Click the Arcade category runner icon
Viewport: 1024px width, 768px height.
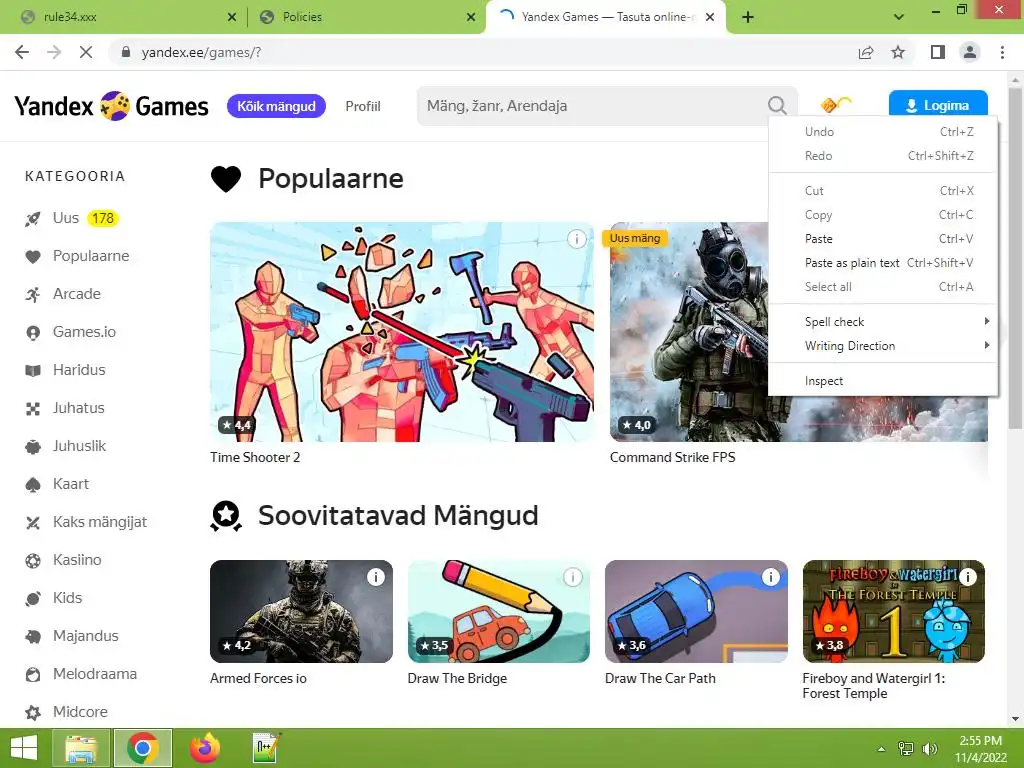point(33,295)
